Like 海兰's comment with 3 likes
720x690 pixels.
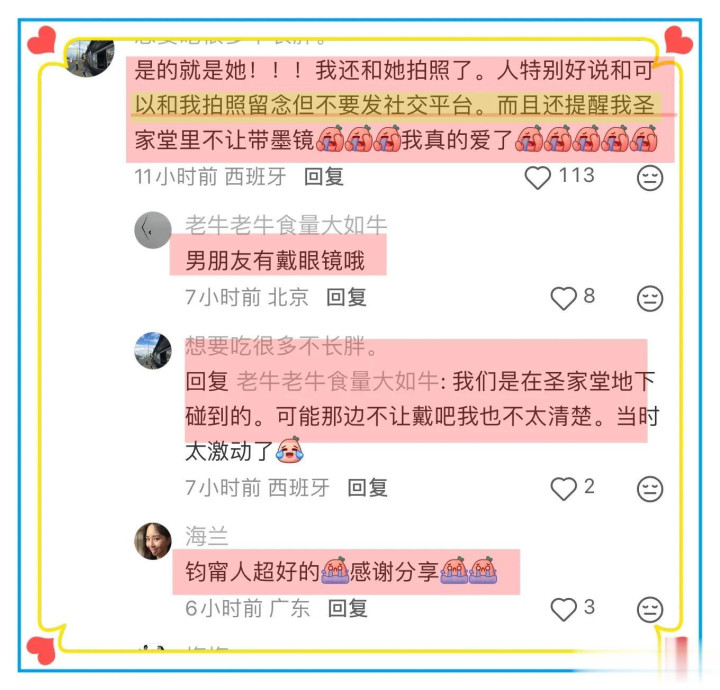[x=563, y=609]
